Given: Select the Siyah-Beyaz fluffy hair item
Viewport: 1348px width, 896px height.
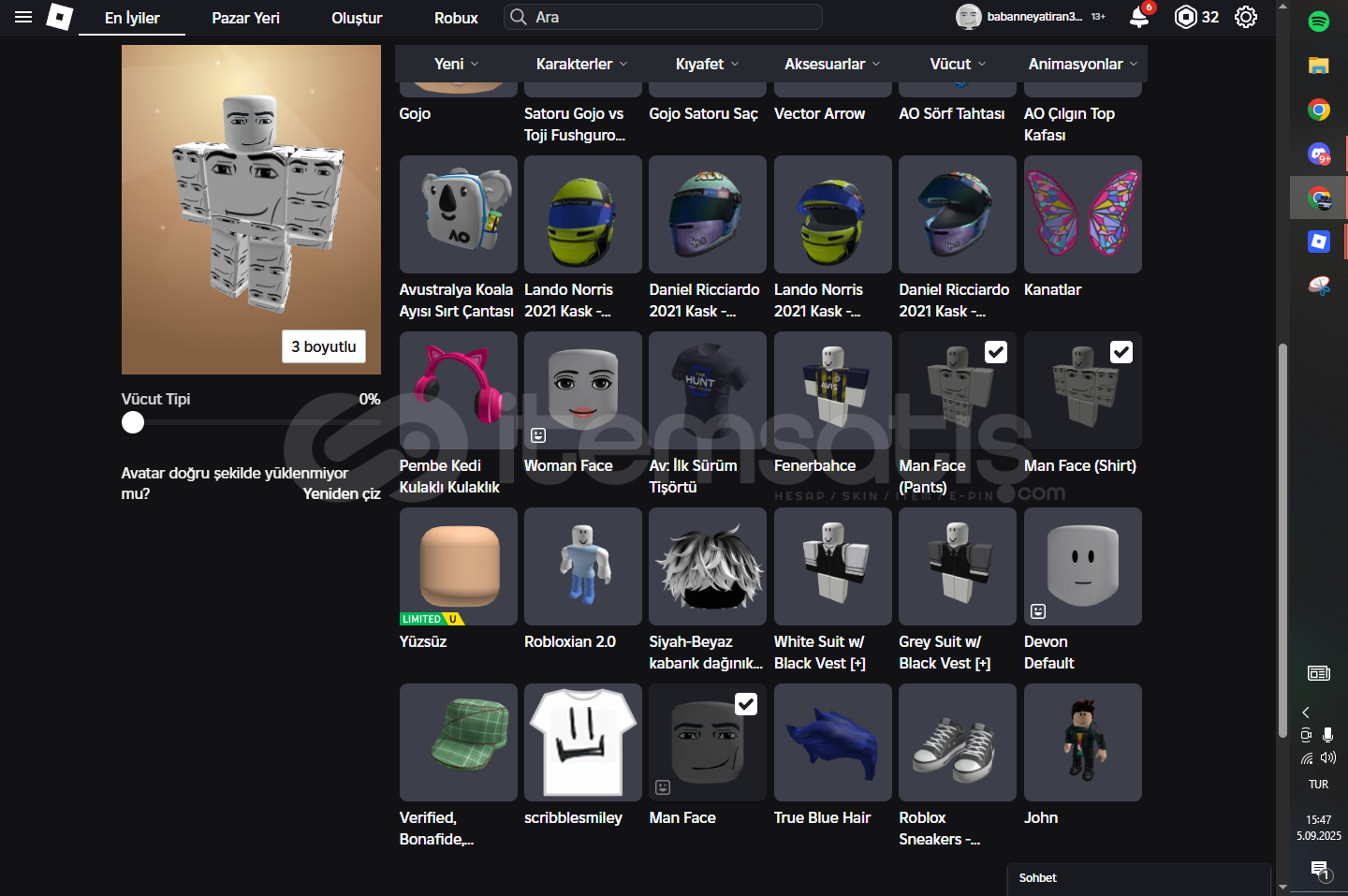Looking at the screenshot, I should 708,566.
